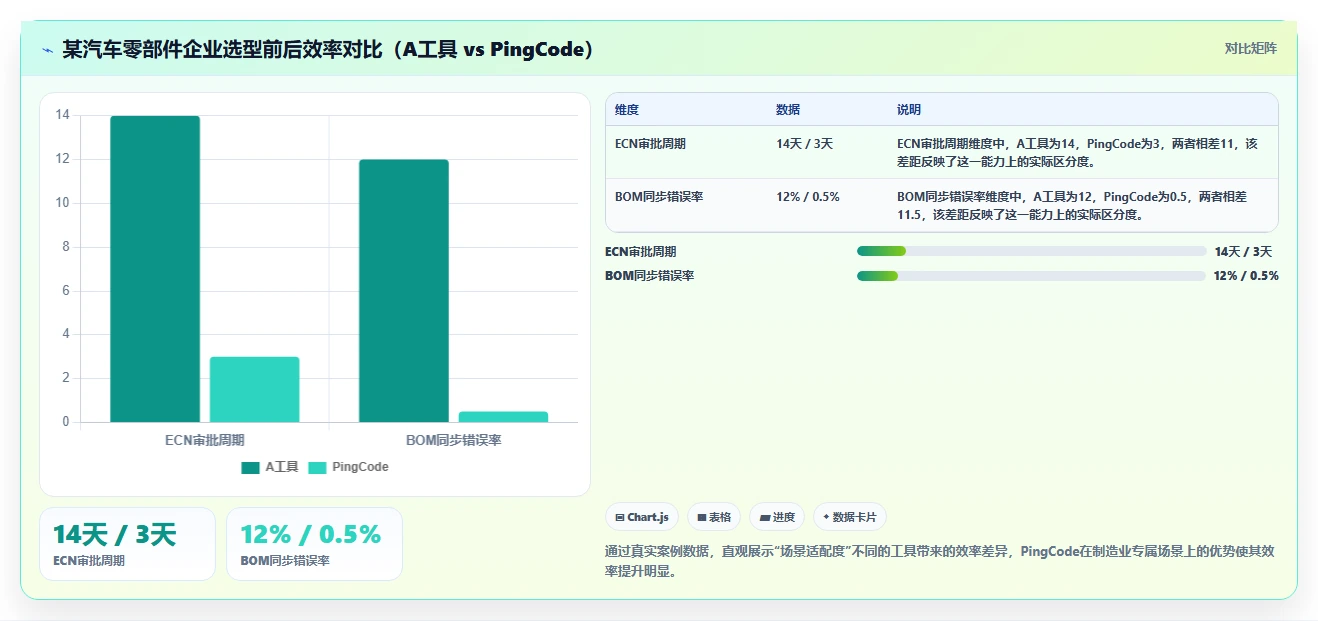Click the 14天 / 3天 table cell

pyautogui.click(x=804, y=144)
